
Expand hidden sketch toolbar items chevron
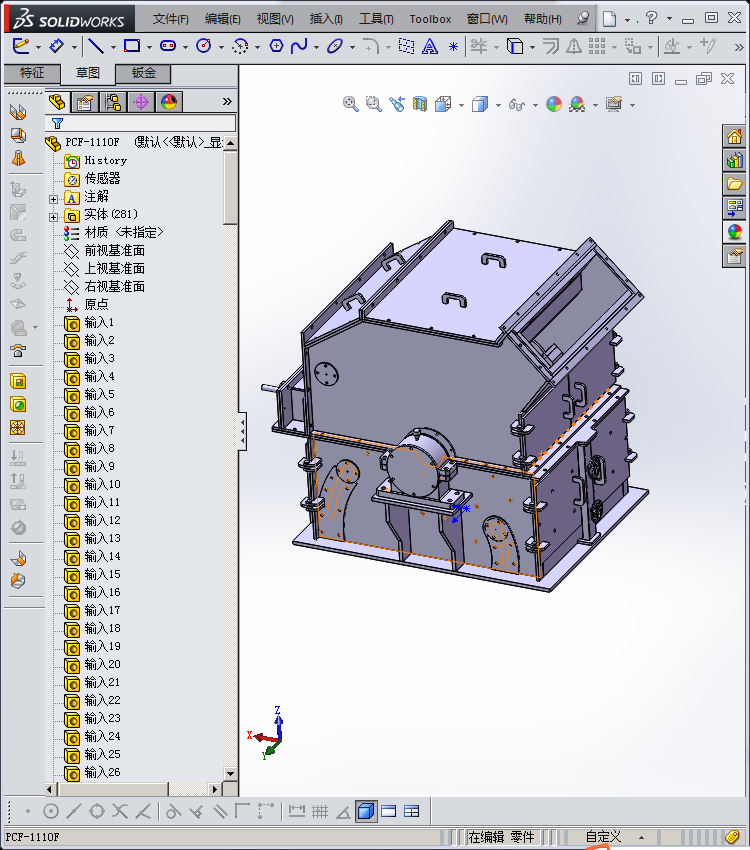point(739,48)
